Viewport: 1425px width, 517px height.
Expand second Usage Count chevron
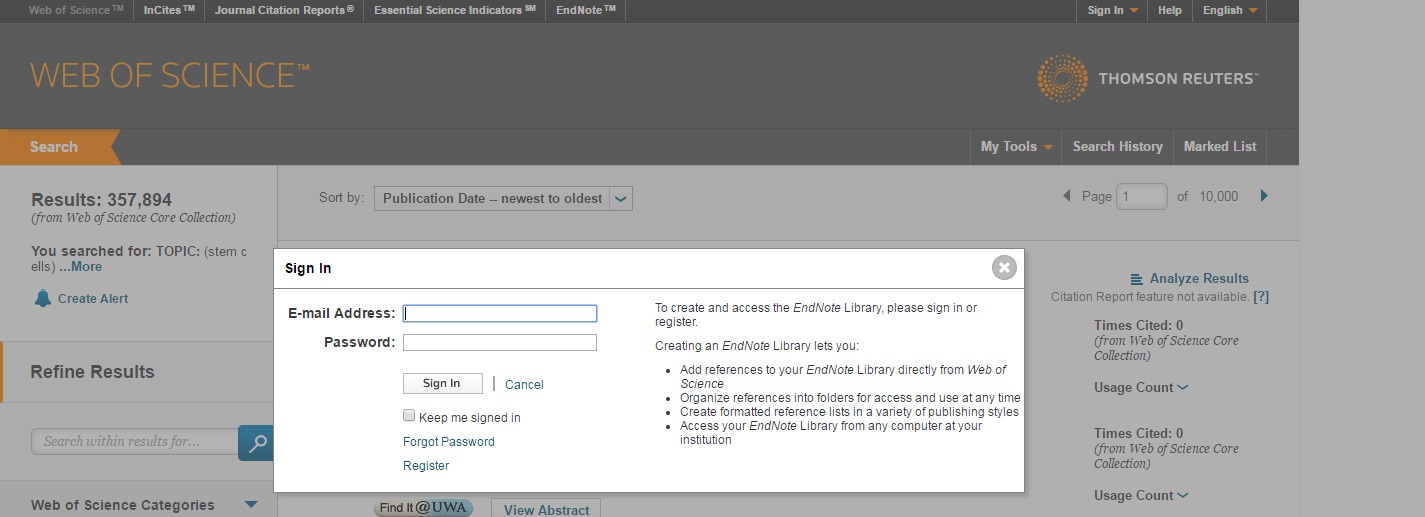[1183, 496]
